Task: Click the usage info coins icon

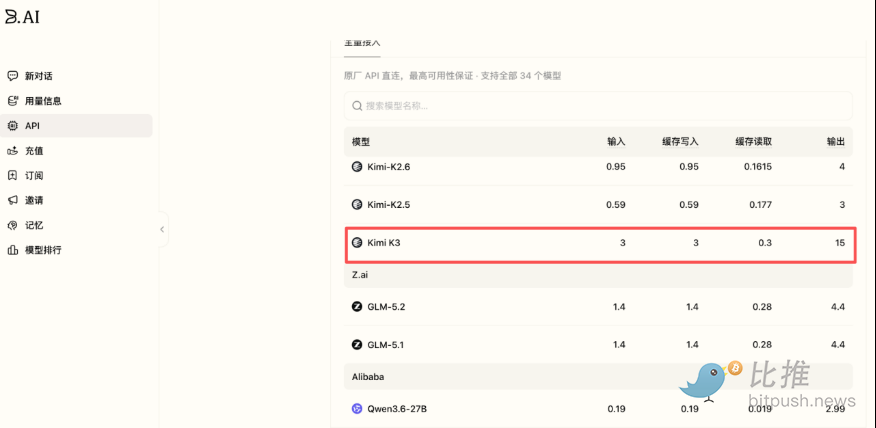Action: [12, 101]
